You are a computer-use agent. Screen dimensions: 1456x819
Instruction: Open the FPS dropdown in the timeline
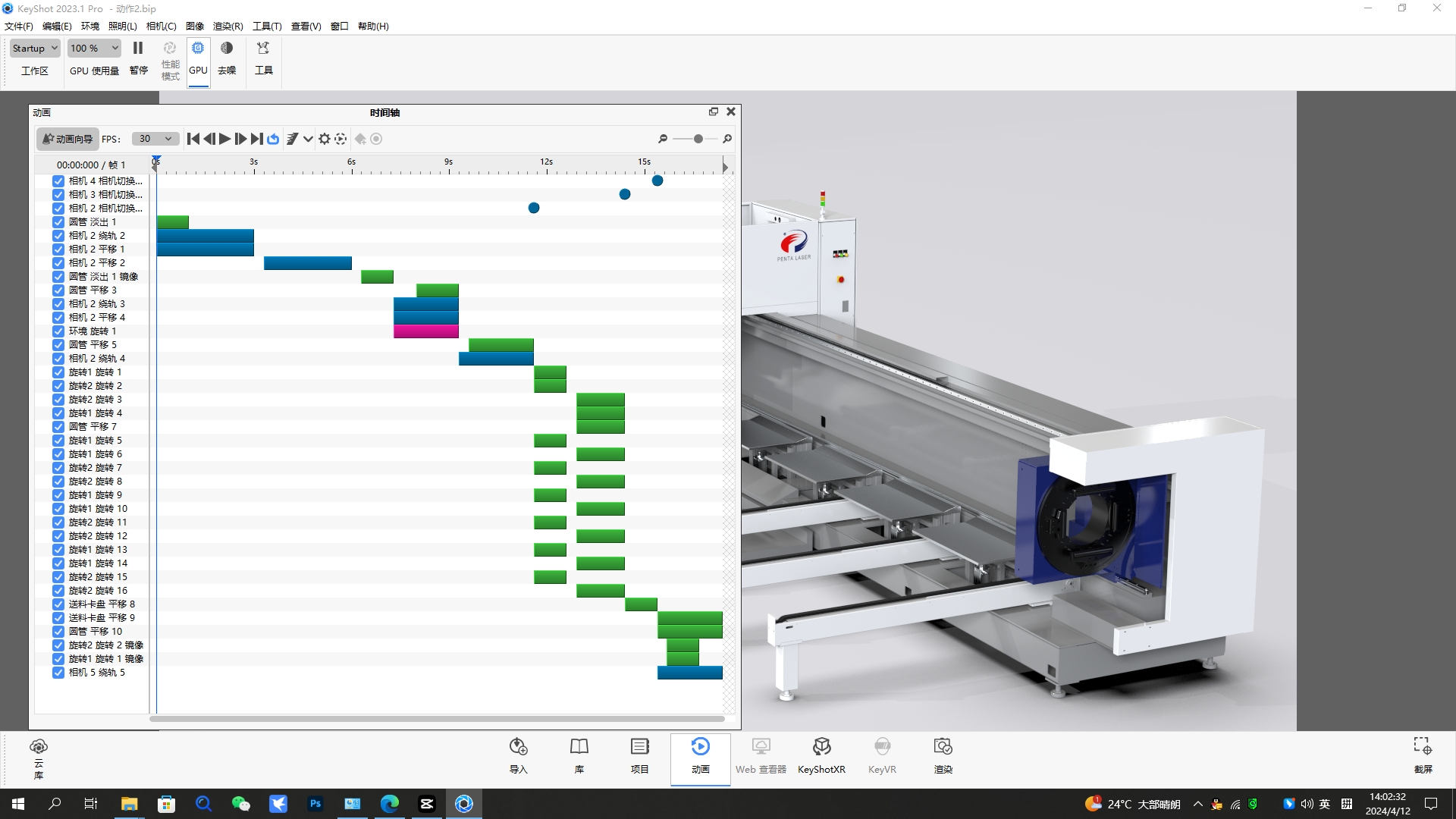tap(155, 139)
